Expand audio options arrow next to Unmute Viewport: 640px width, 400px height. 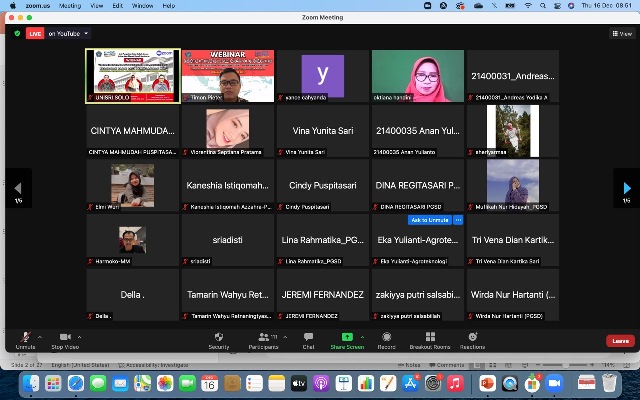[42, 336]
